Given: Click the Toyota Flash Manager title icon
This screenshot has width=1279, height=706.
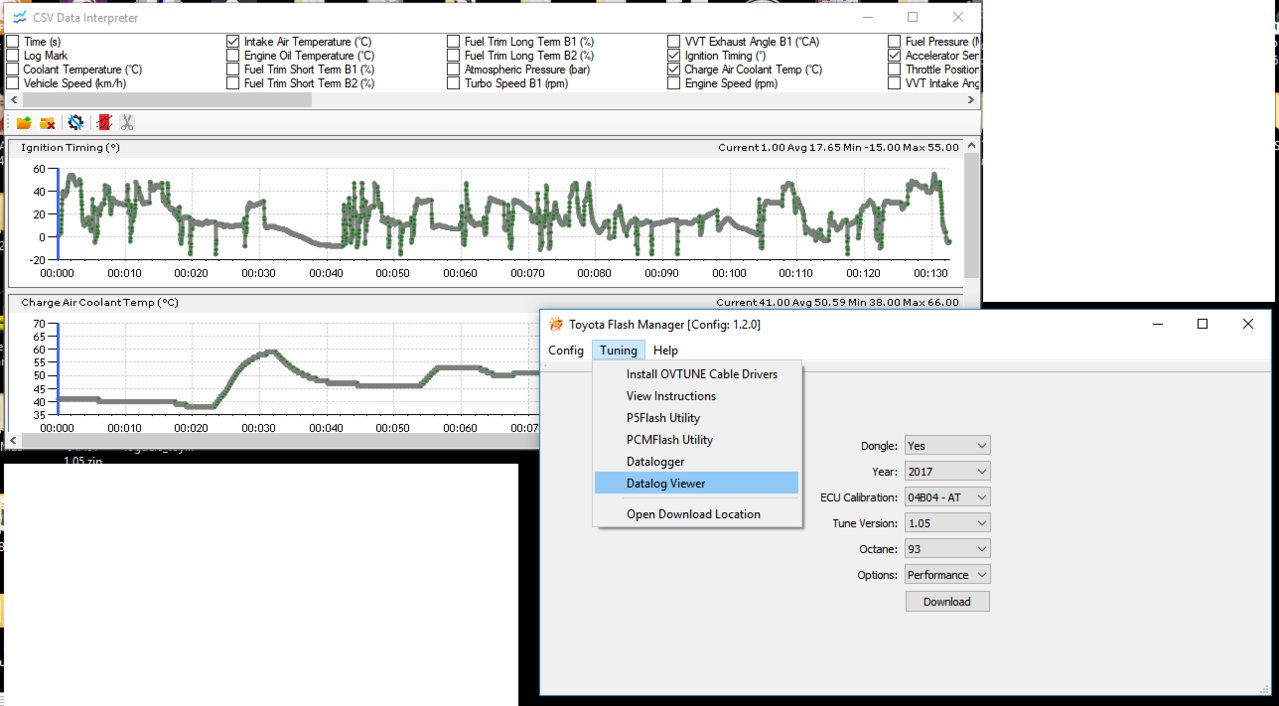Looking at the screenshot, I should coord(556,324).
